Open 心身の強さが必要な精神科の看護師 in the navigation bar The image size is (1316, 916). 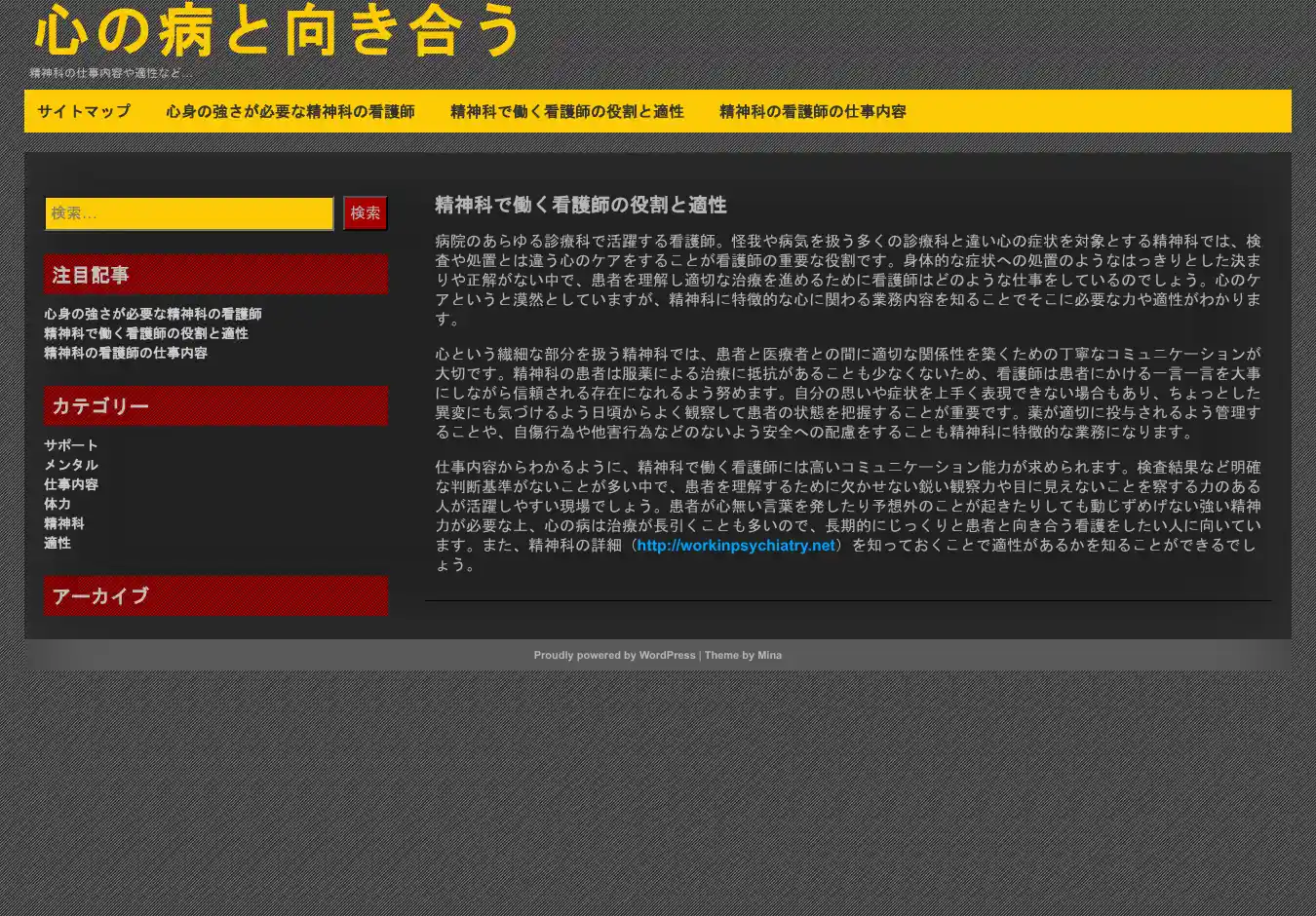click(x=290, y=111)
